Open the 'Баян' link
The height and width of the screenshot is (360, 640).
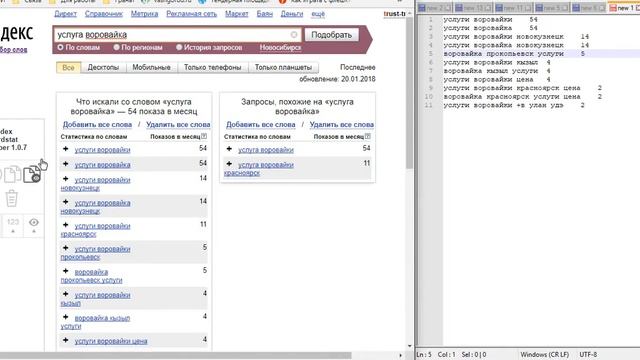click(x=264, y=14)
